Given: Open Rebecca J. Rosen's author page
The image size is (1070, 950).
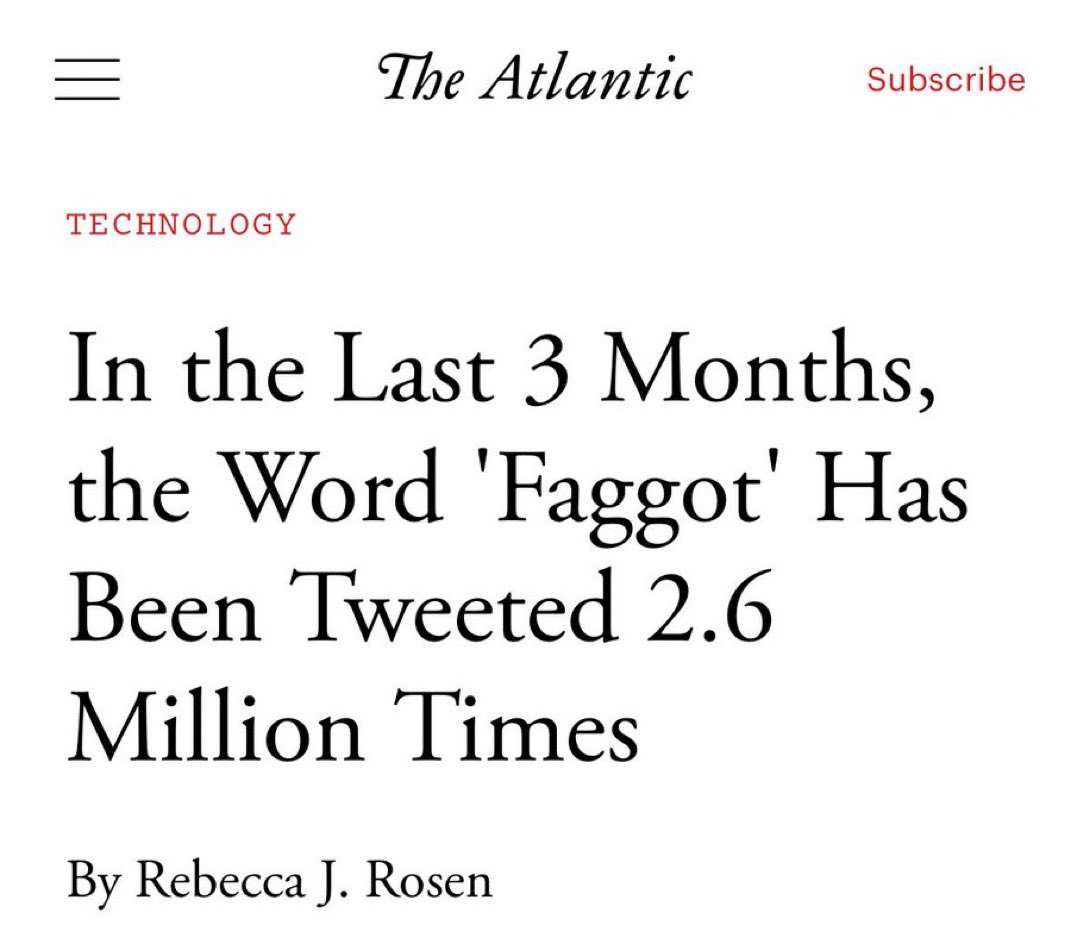Looking at the screenshot, I should coord(314,880).
